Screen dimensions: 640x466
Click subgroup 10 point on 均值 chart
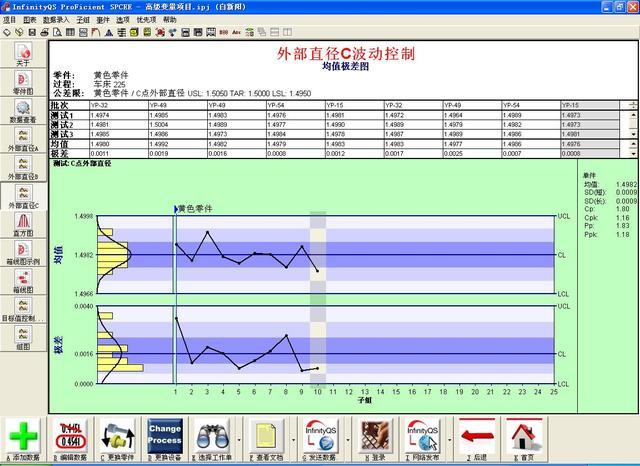318,271
